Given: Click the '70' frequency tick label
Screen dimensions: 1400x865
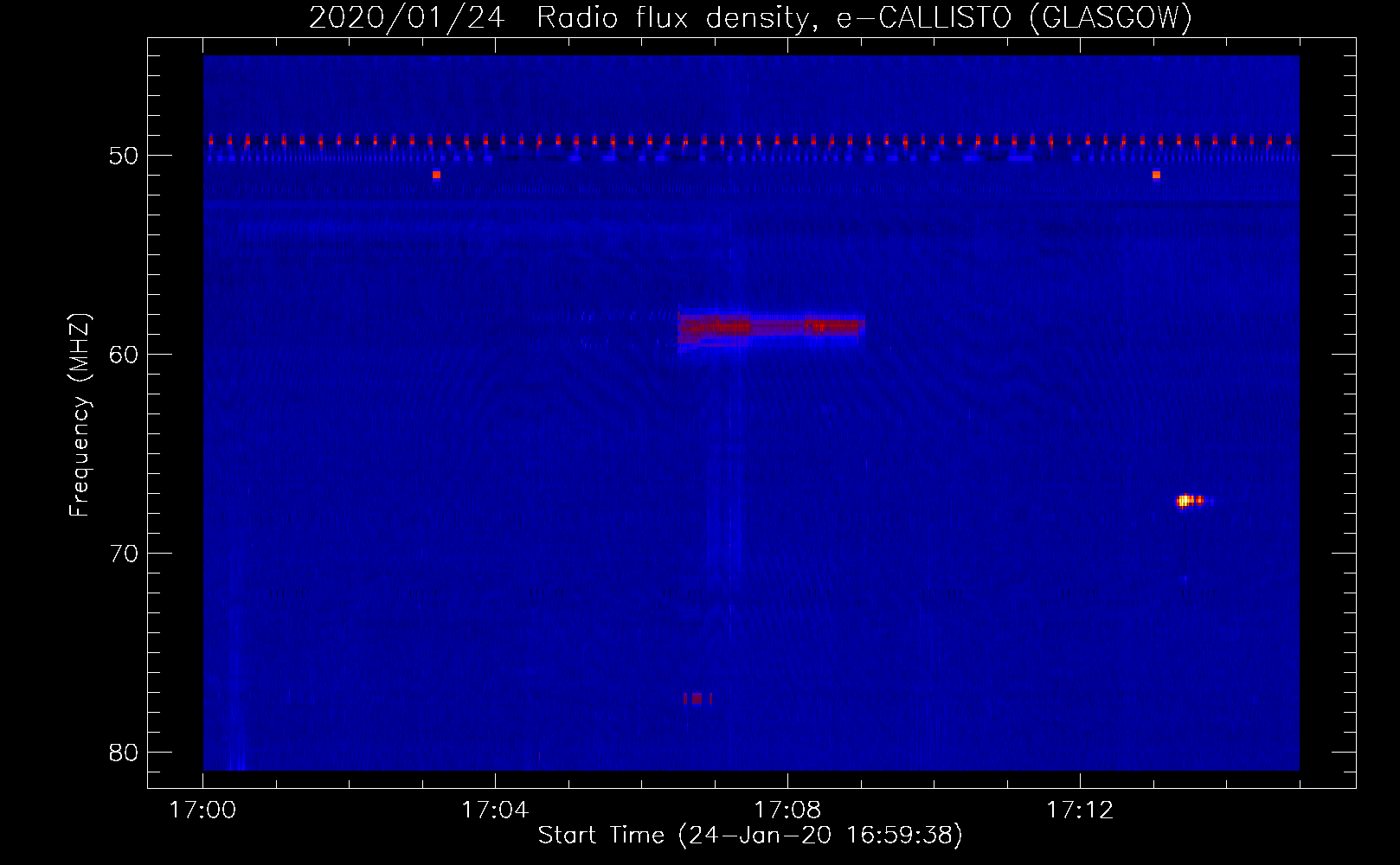Looking at the screenshot, I should pos(124,554).
